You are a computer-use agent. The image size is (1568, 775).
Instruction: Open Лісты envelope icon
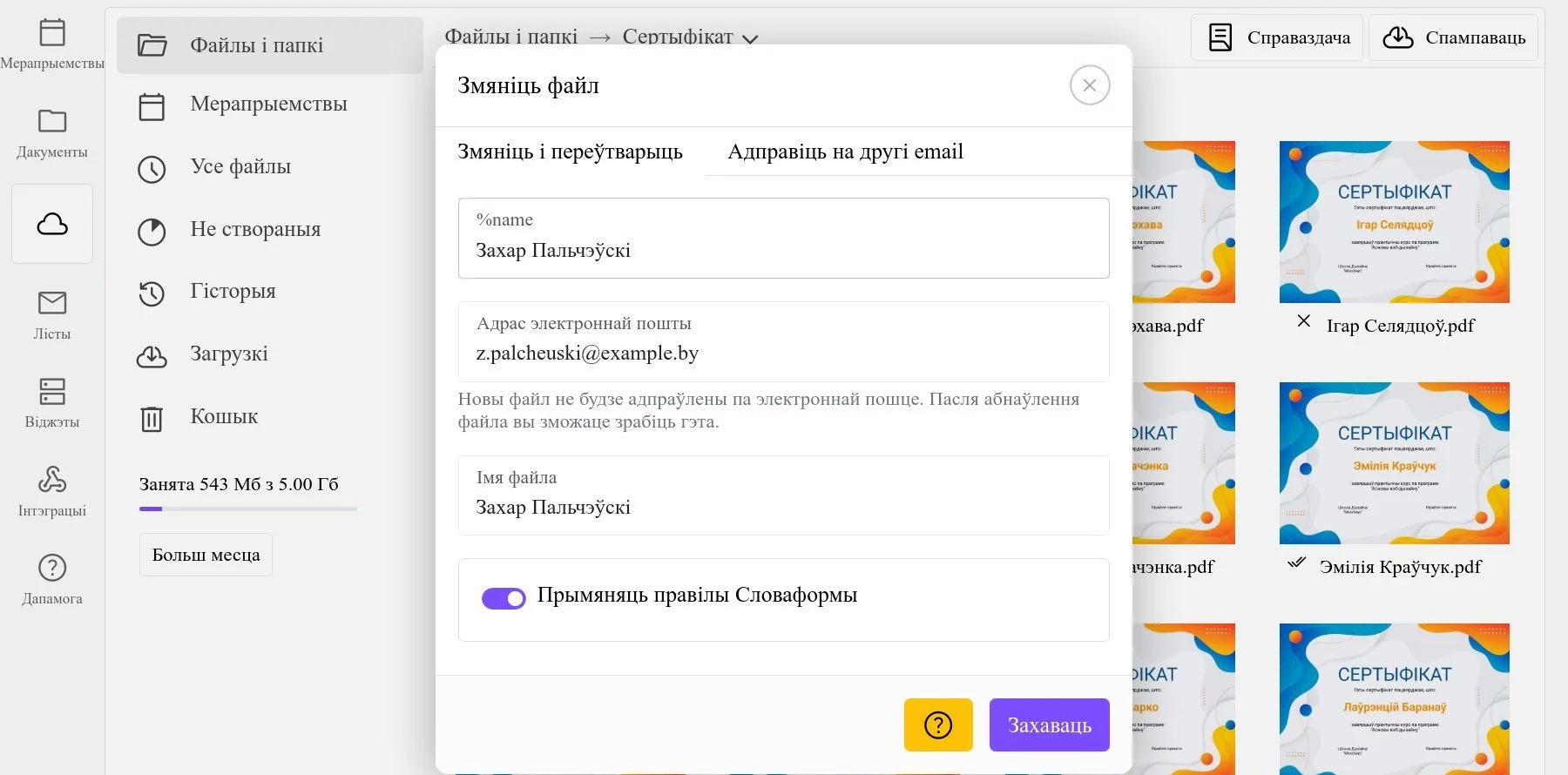(x=52, y=302)
